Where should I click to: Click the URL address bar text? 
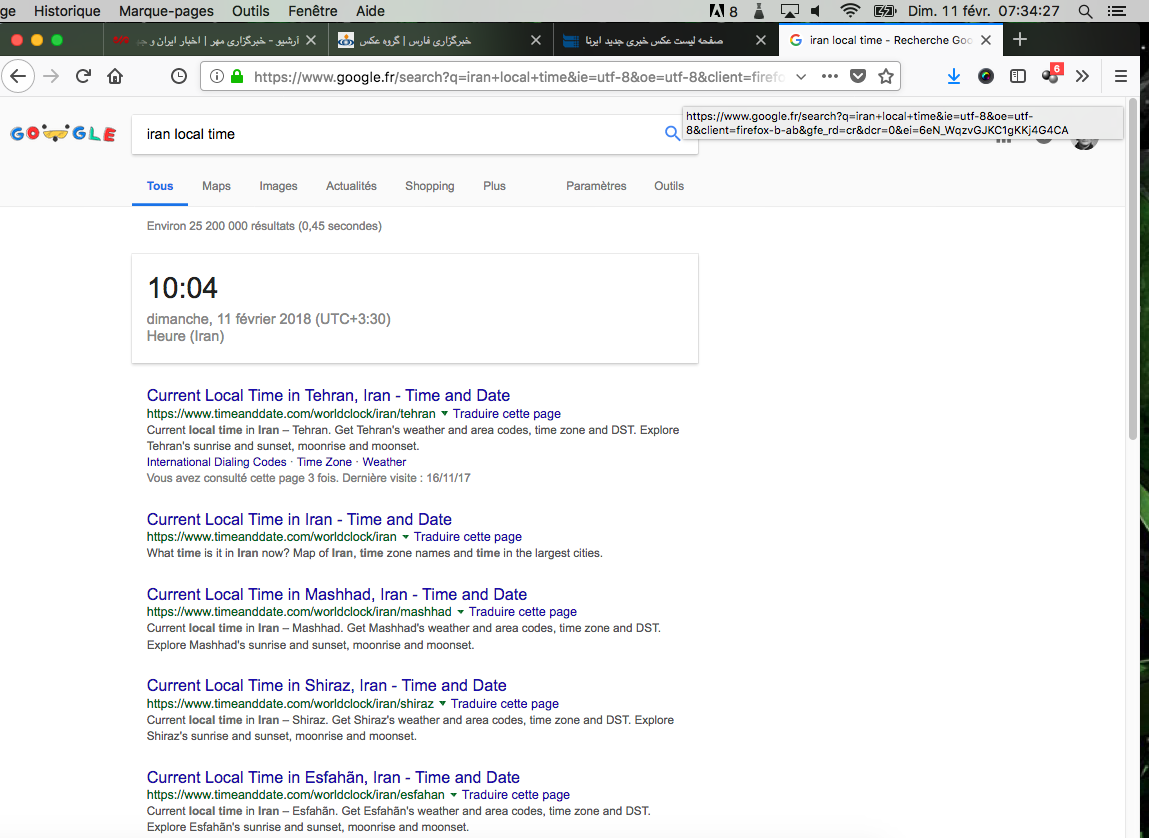pos(519,76)
